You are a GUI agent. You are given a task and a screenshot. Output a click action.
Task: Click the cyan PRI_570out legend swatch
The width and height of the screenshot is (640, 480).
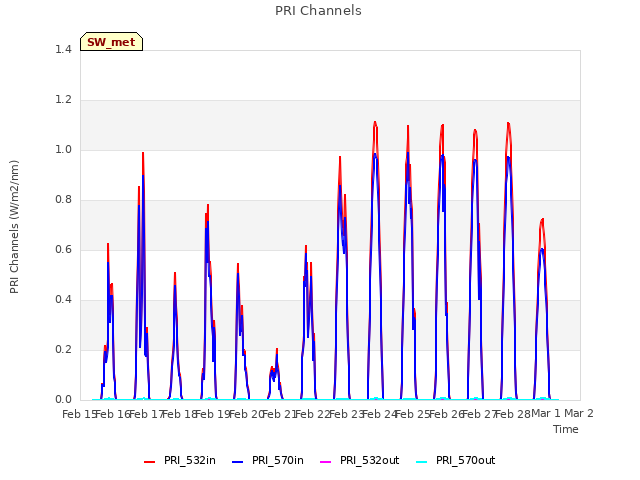421,462
